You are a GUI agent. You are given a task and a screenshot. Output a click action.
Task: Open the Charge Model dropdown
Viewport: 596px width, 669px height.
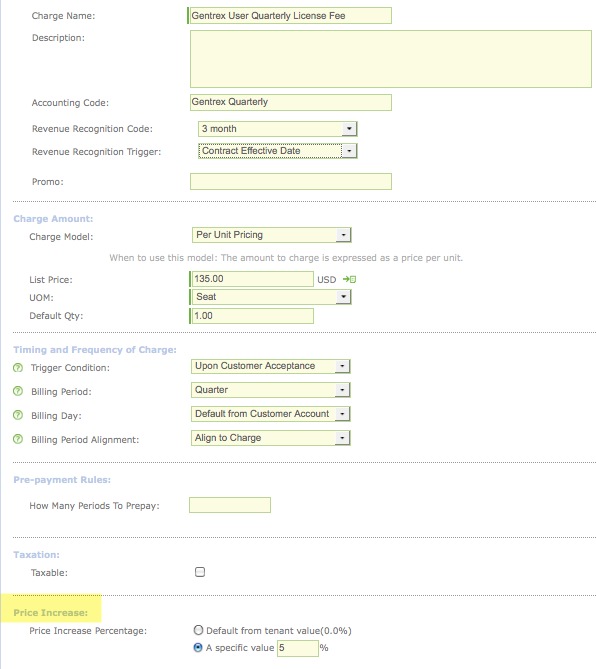pos(271,235)
